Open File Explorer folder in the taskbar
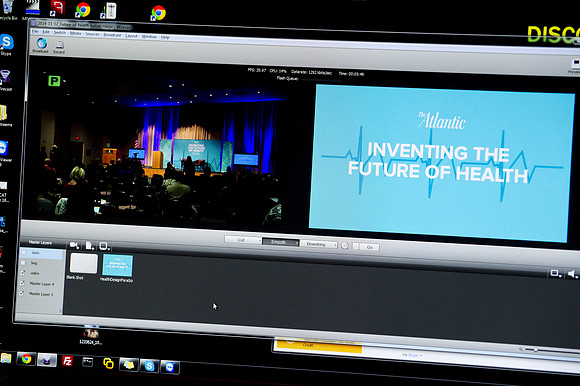 (x=5, y=358)
